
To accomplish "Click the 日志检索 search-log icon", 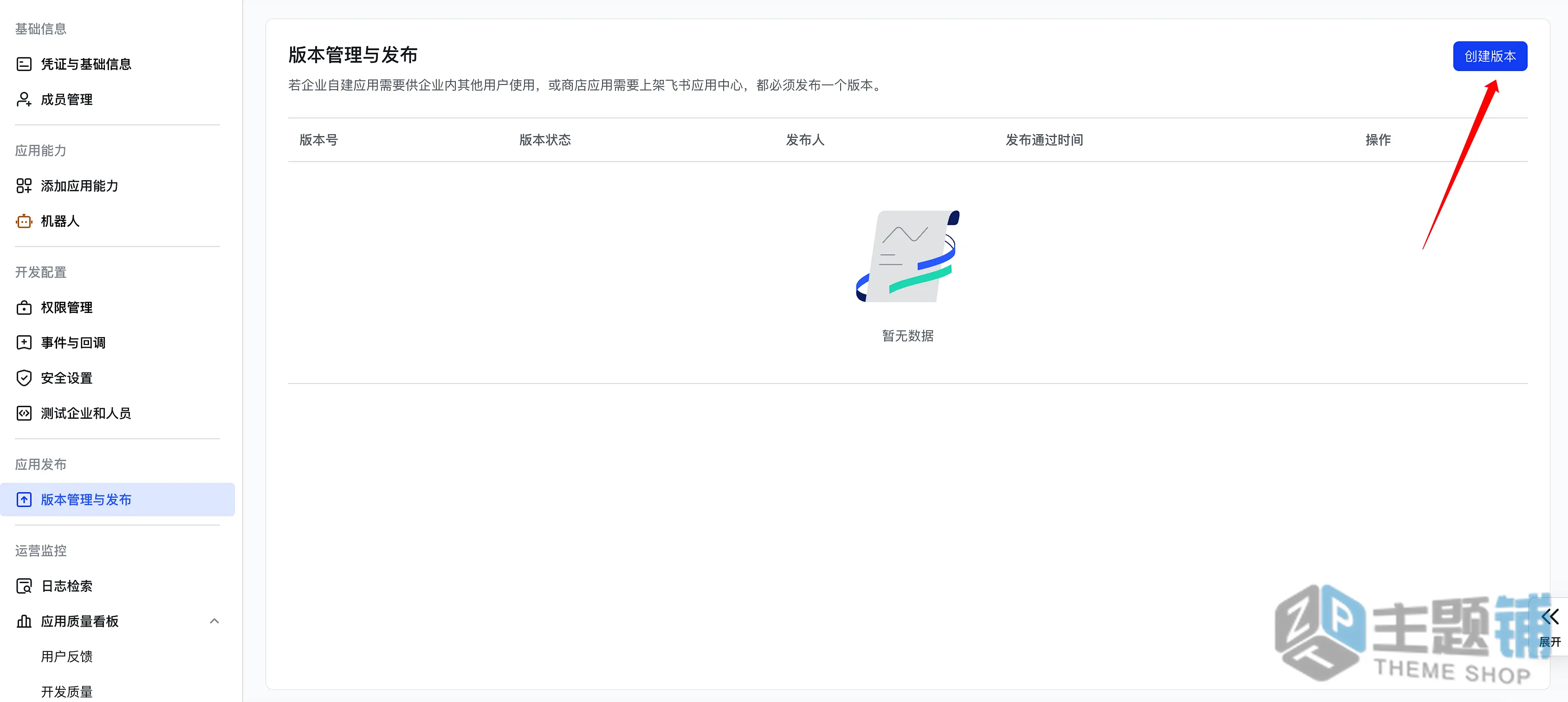I will pos(24,586).
